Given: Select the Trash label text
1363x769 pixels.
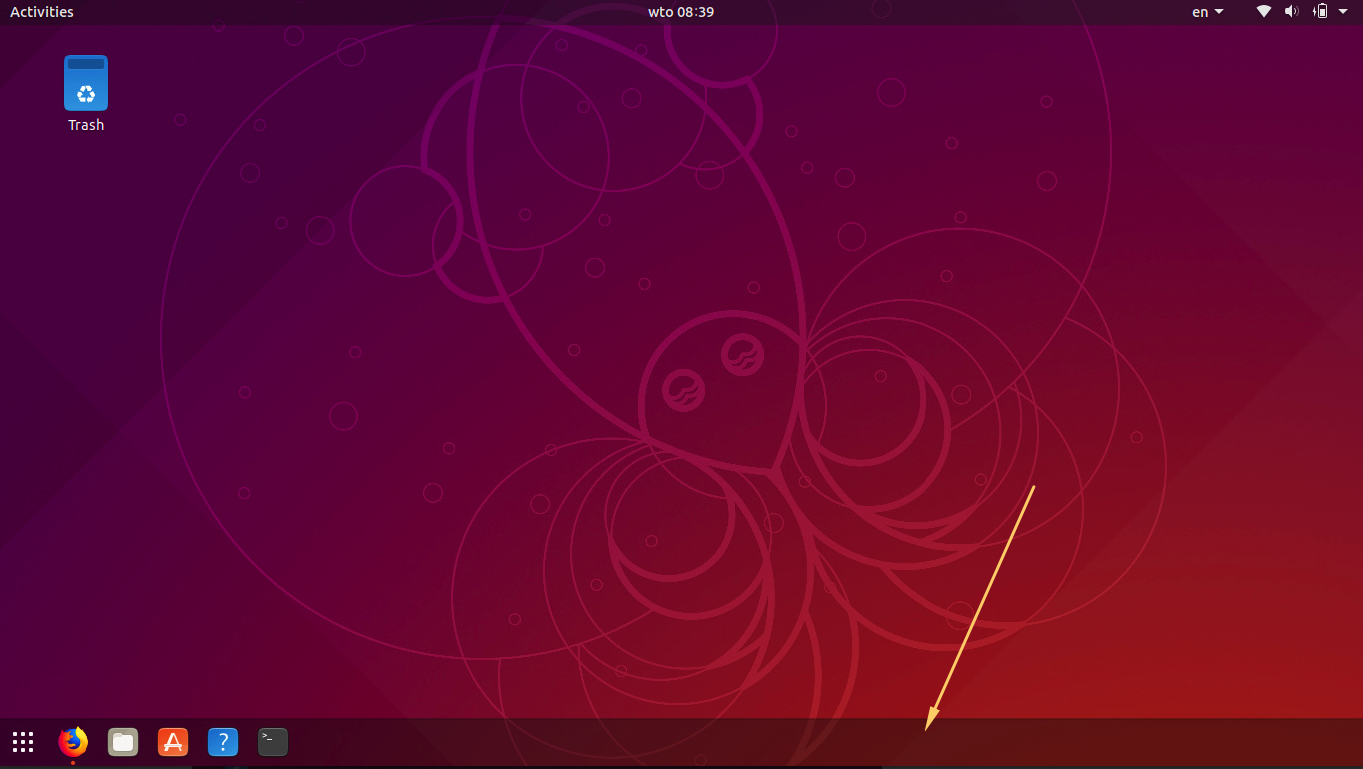Looking at the screenshot, I should [x=86, y=125].
